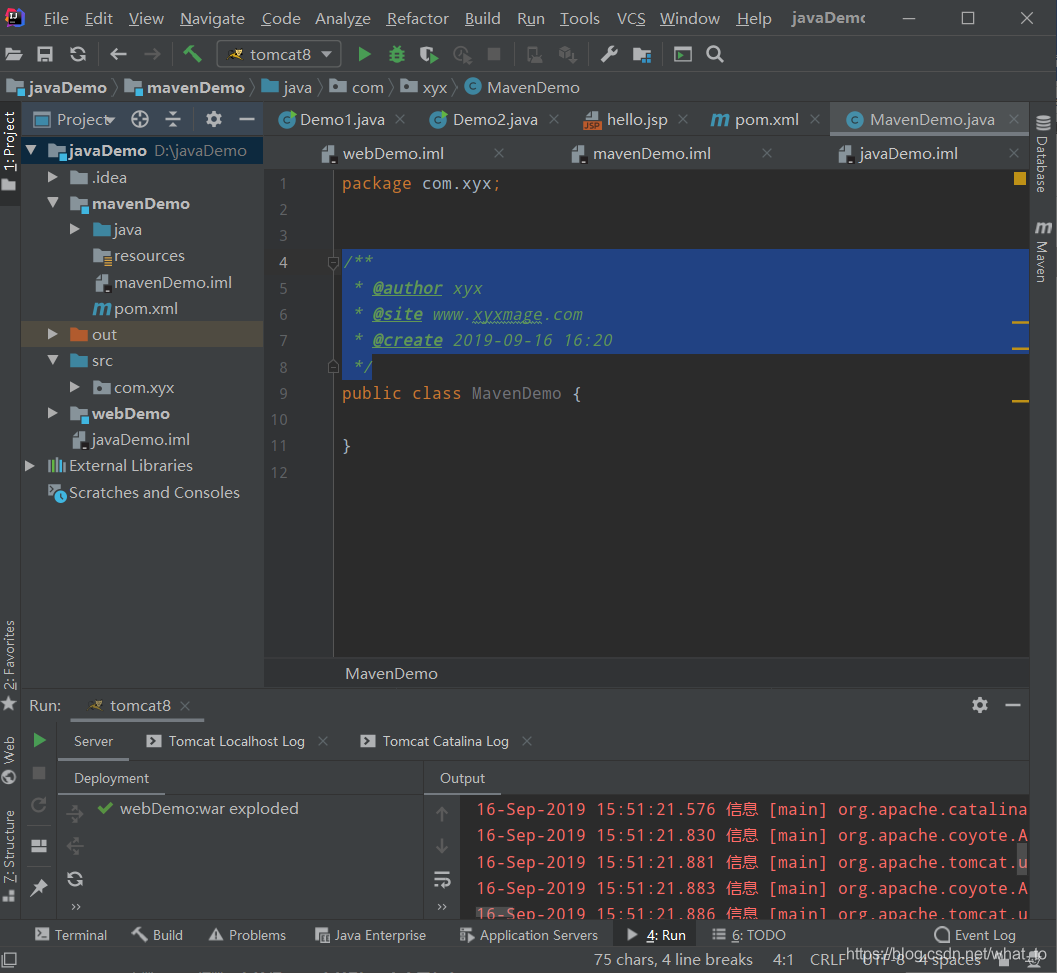Open Settings with the wrench icon

click(609, 54)
